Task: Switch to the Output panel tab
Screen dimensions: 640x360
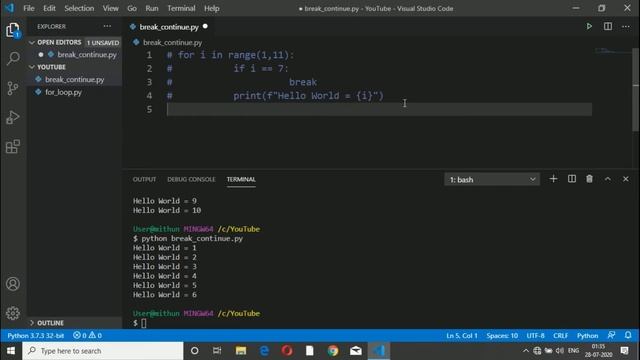Action: (144, 179)
